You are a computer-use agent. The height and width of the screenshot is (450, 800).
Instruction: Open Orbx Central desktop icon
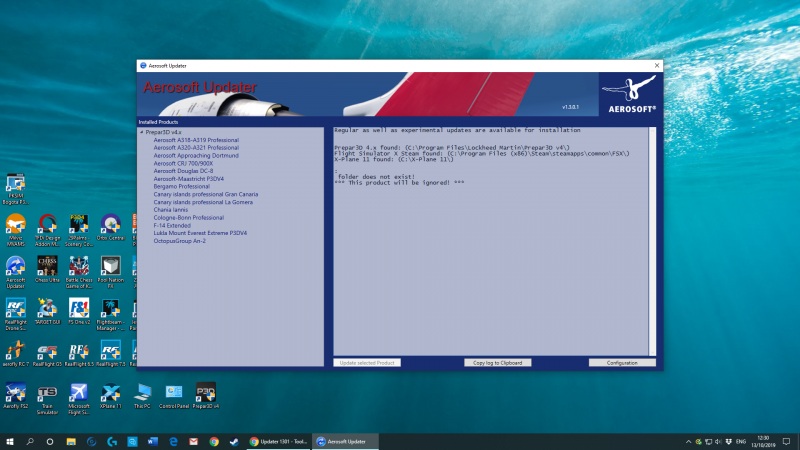coord(110,228)
